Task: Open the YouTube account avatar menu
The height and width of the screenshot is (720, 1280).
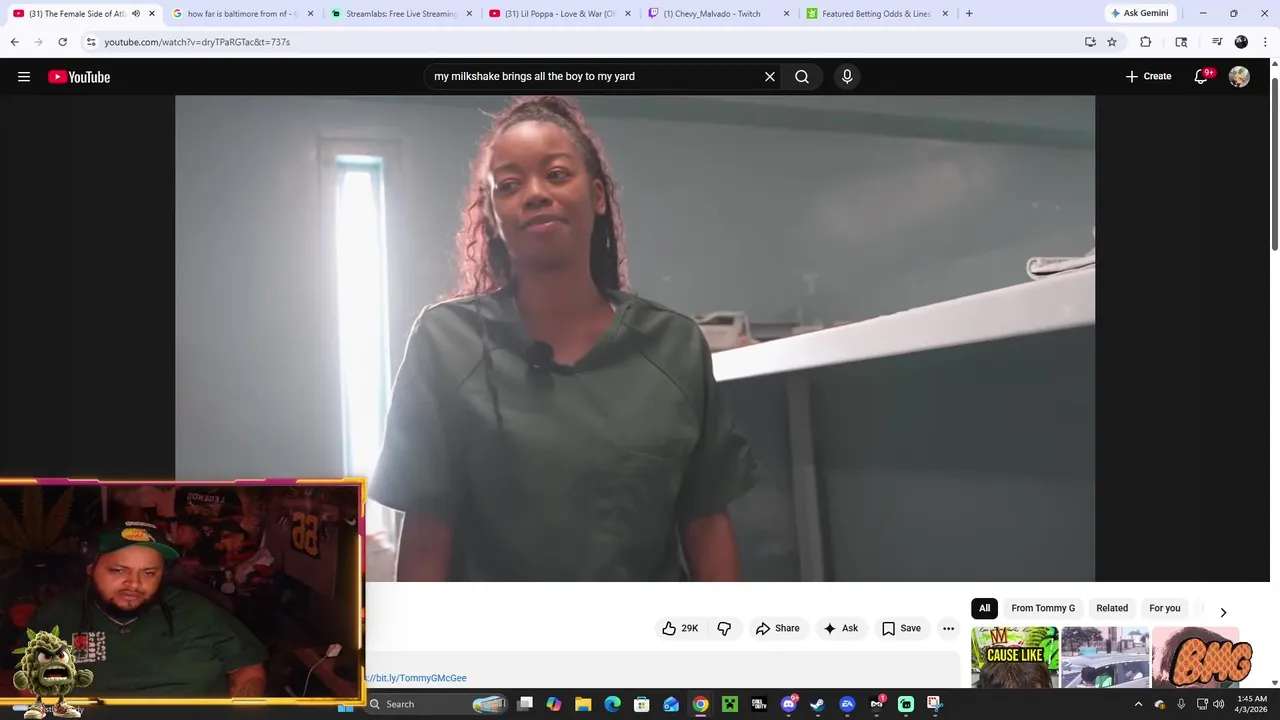Action: 1239,76
